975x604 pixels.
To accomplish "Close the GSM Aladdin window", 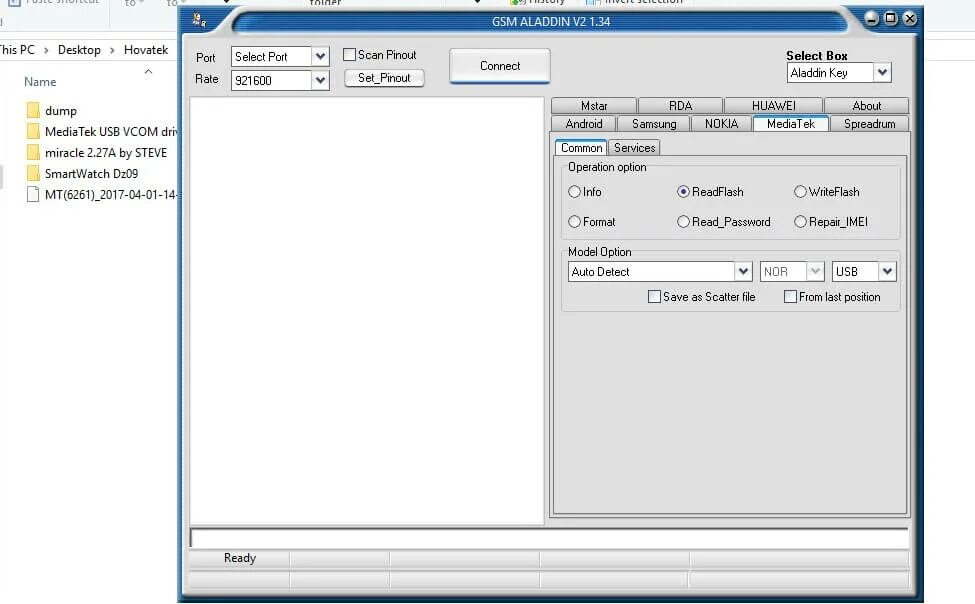I will pyautogui.click(x=910, y=18).
